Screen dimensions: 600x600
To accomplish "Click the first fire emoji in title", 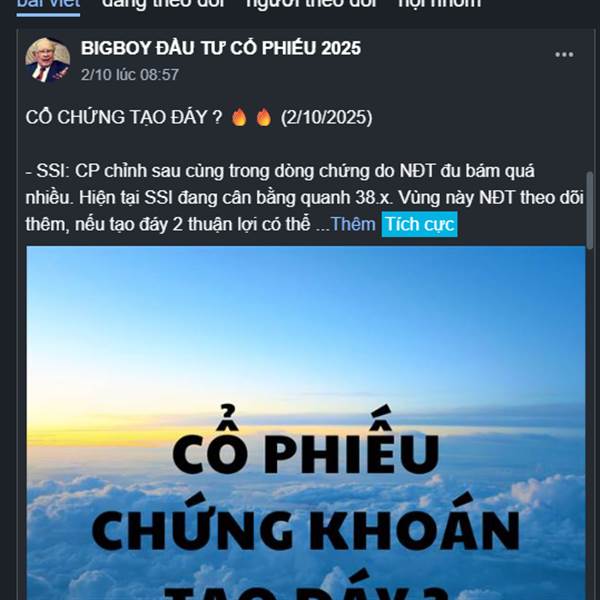I will point(240,117).
